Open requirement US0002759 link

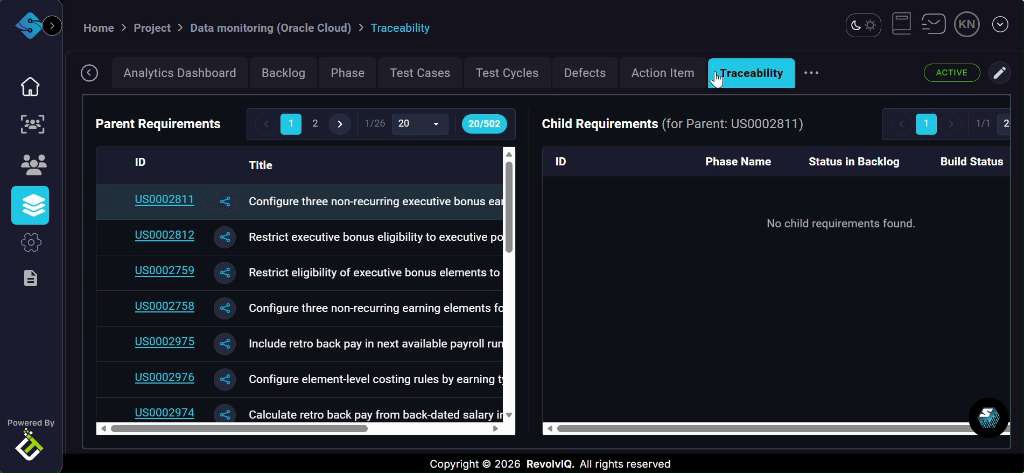point(164,270)
